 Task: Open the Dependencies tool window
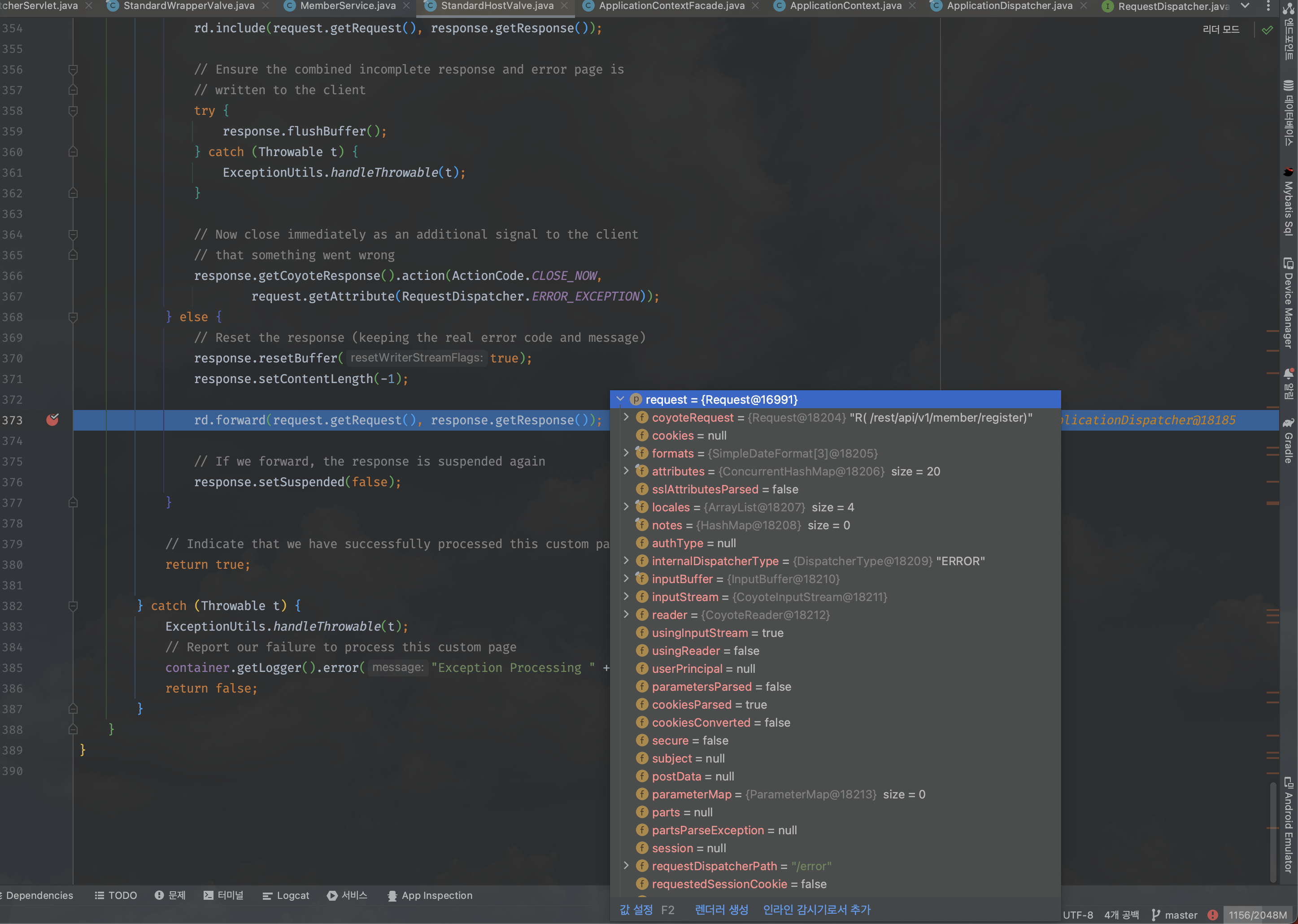pos(38,895)
